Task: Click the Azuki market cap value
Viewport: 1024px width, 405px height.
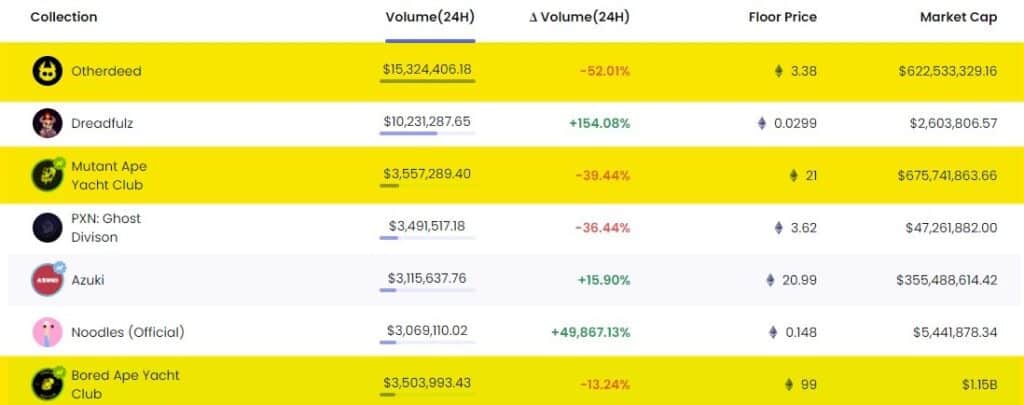Action: 947,280
